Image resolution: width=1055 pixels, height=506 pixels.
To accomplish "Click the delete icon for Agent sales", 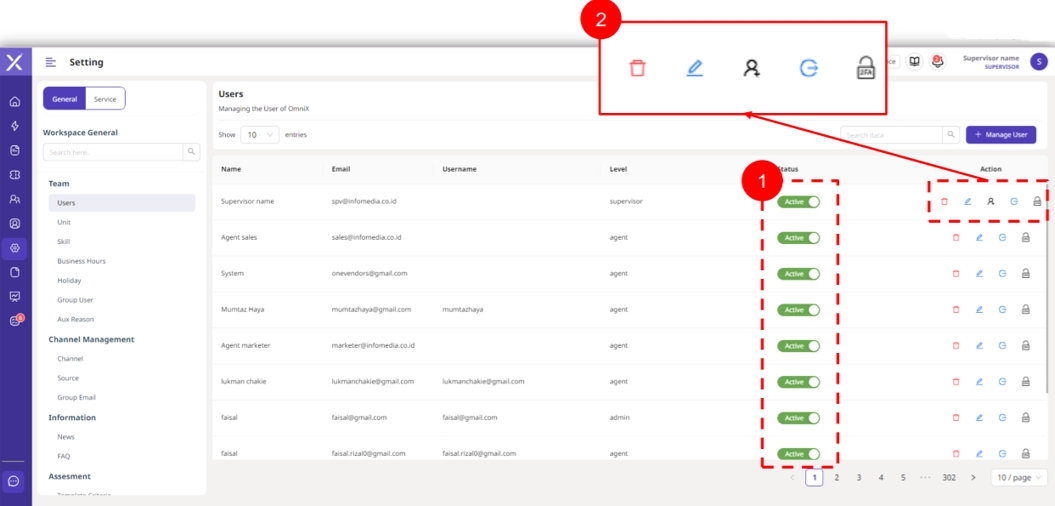I will pos(956,238).
